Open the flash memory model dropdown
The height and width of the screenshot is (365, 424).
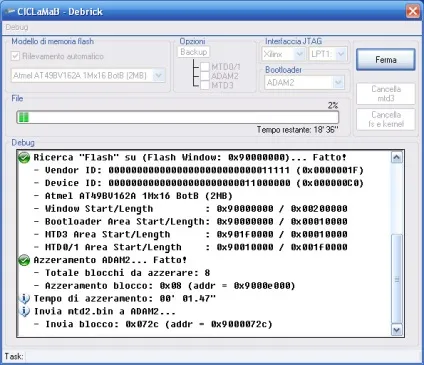click(x=159, y=76)
